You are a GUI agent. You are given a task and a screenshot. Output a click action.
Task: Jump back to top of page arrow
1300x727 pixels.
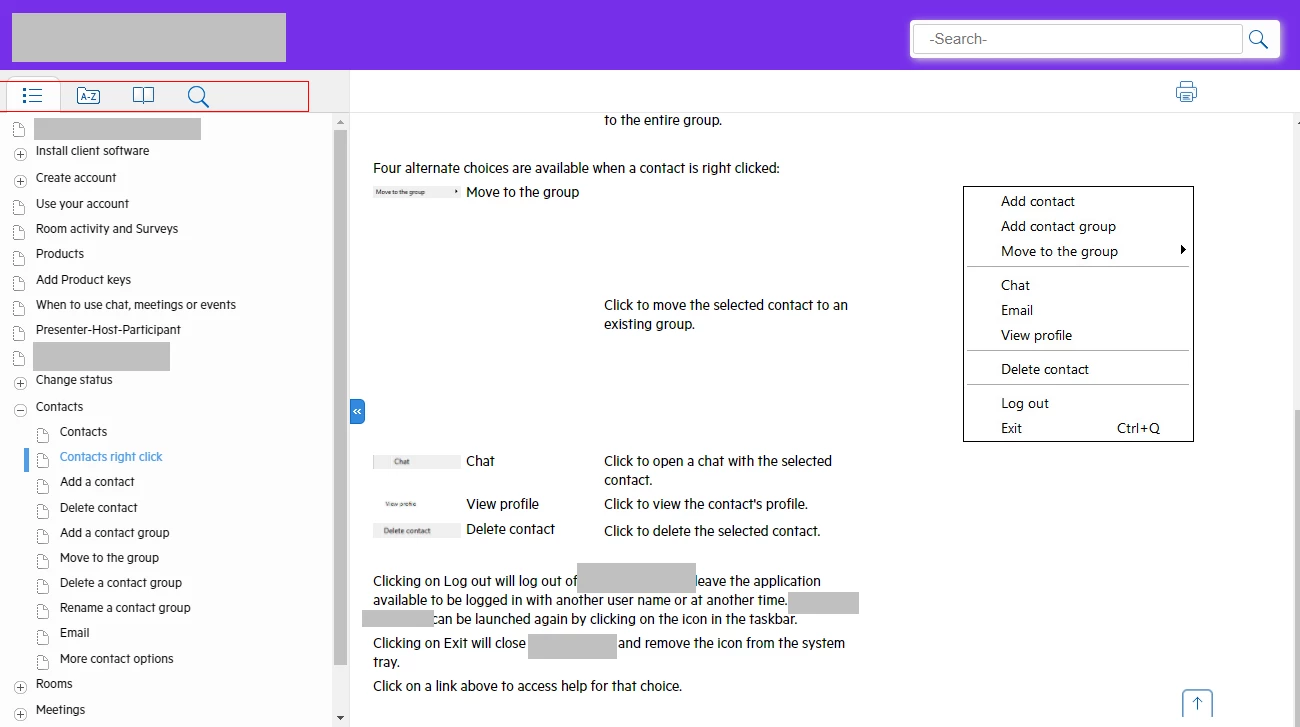point(1197,703)
